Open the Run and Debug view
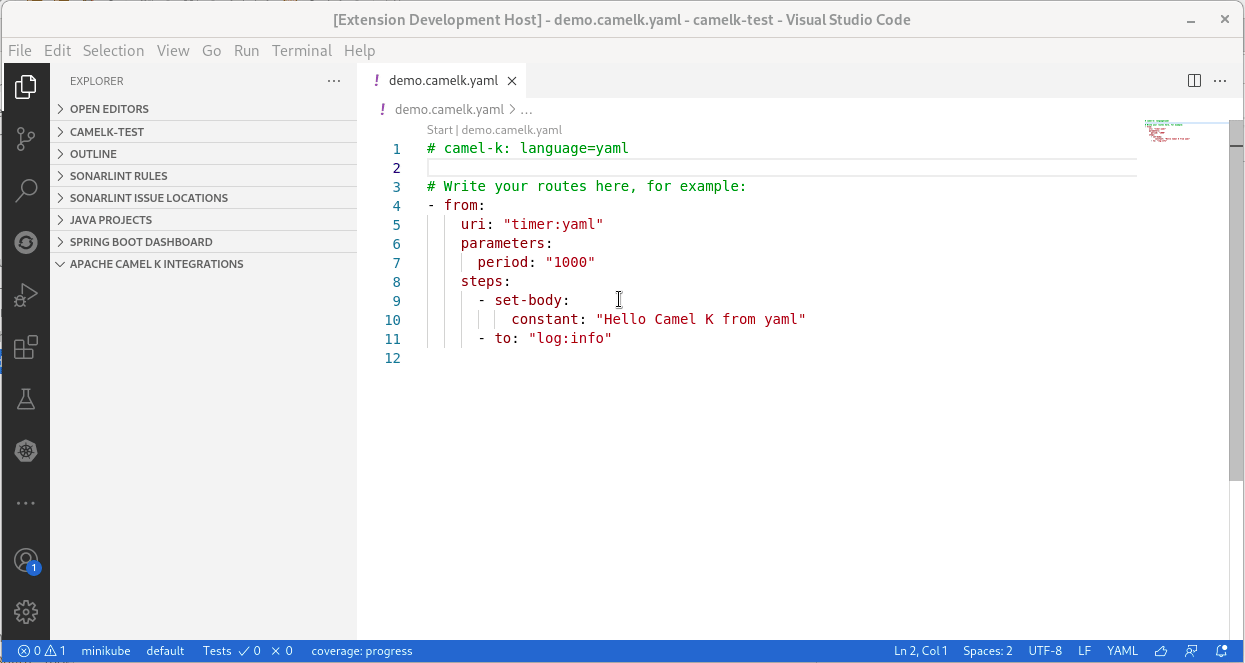 click(25, 294)
